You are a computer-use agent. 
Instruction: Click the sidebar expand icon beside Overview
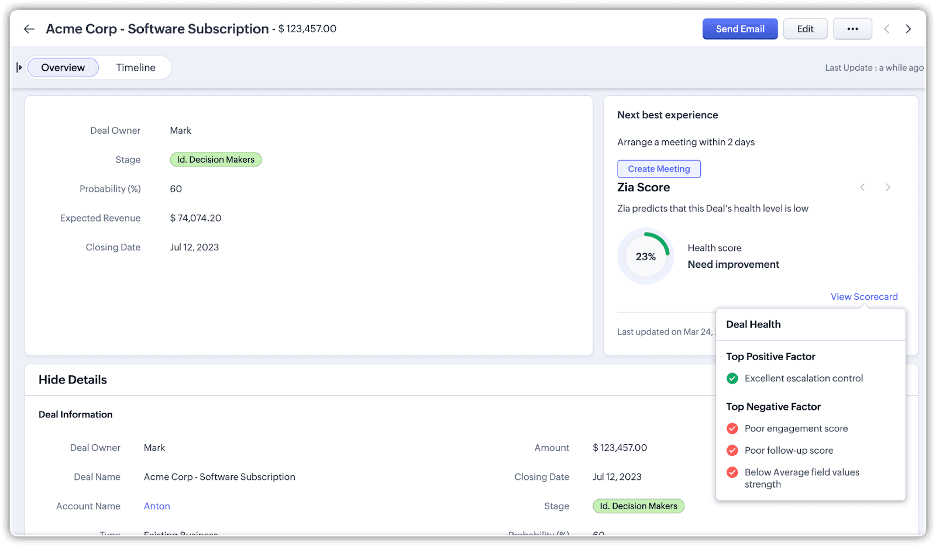[x=19, y=67]
